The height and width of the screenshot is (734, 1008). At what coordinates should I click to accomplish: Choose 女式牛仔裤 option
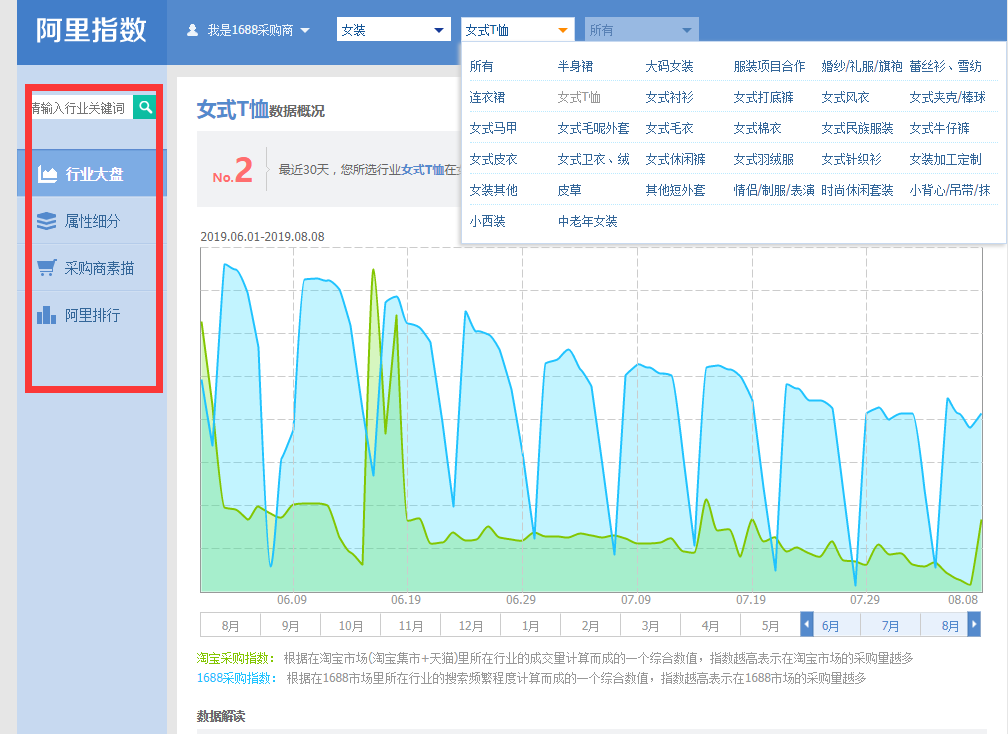(x=939, y=128)
